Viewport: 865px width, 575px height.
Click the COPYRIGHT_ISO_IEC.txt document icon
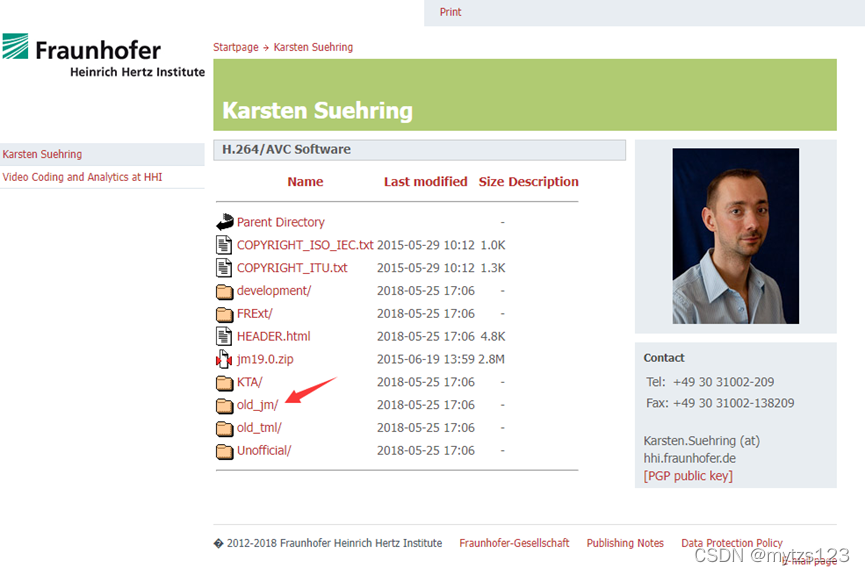click(223, 244)
